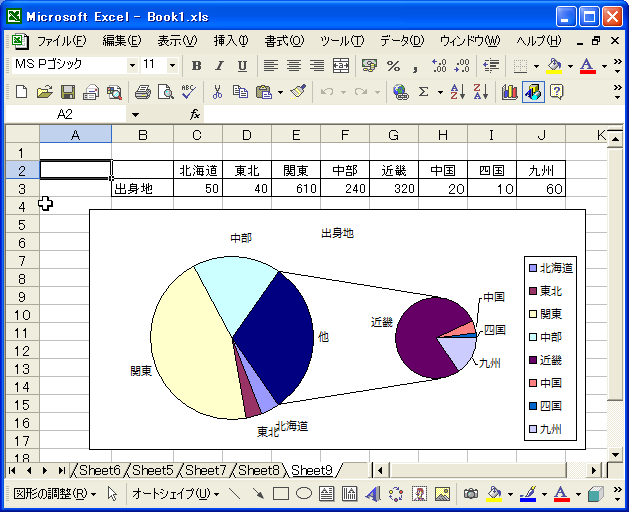The width and height of the screenshot is (629, 512).
Task: Open the Name Box dropdown
Action: point(135,115)
